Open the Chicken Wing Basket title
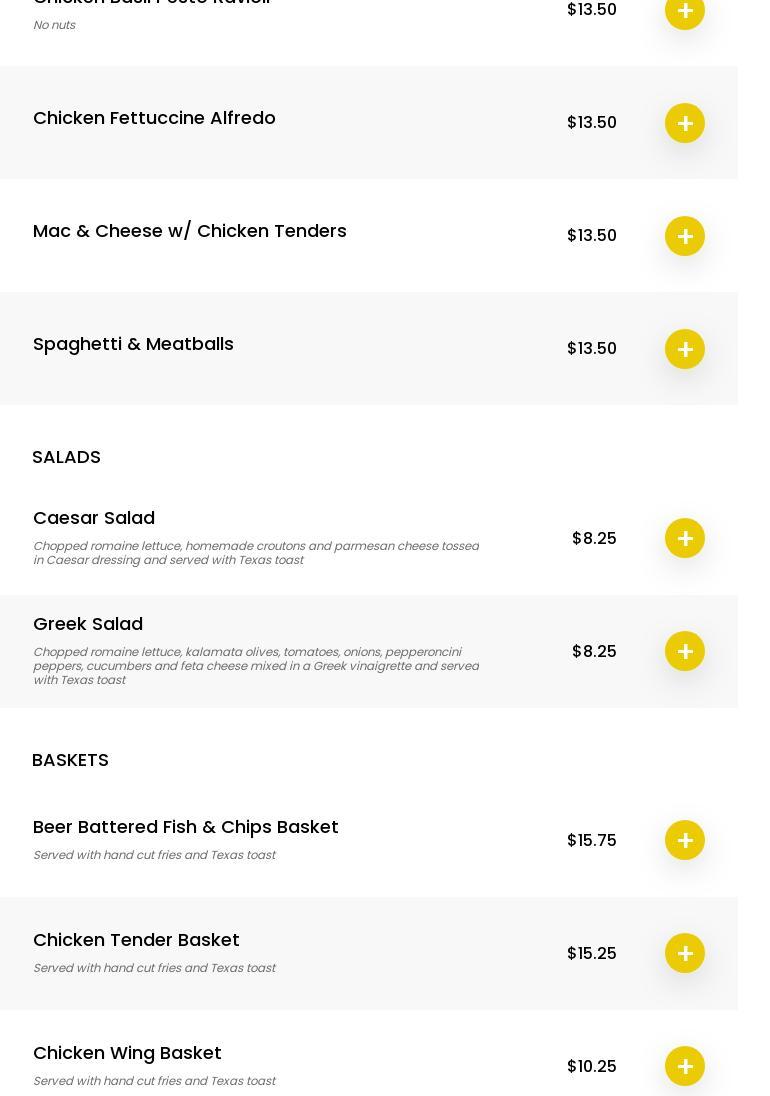 pos(127,1053)
